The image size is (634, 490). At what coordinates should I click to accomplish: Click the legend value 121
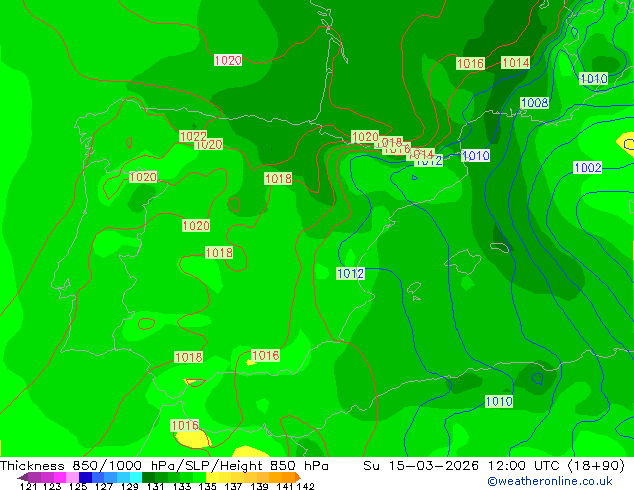tap(28, 486)
